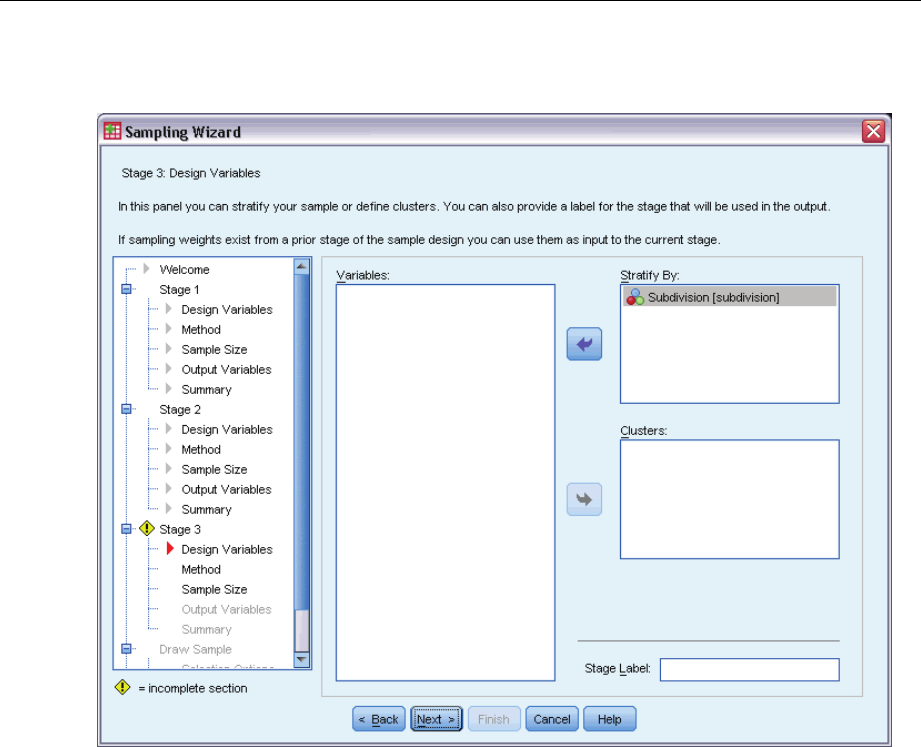This screenshot has height=747, width=921.
Task: Open Stage 1 Design Variables step
Action: click(227, 309)
